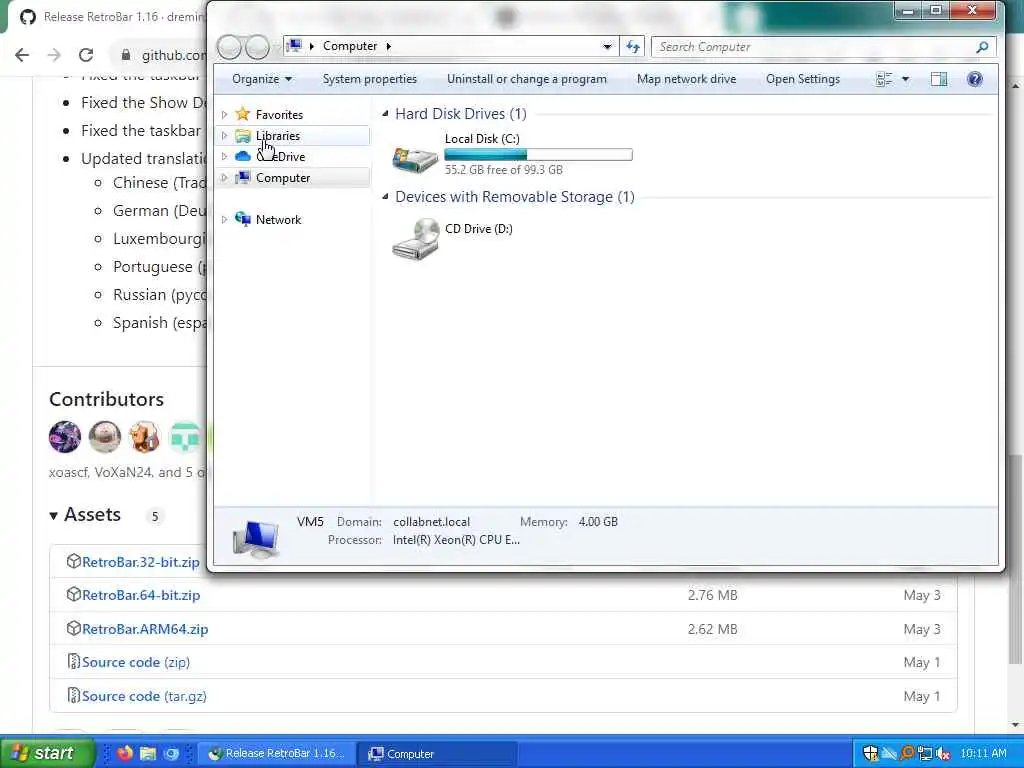Click the Local Disk (C:) capacity bar
Viewport: 1024px width, 768px height.
pos(538,155)
